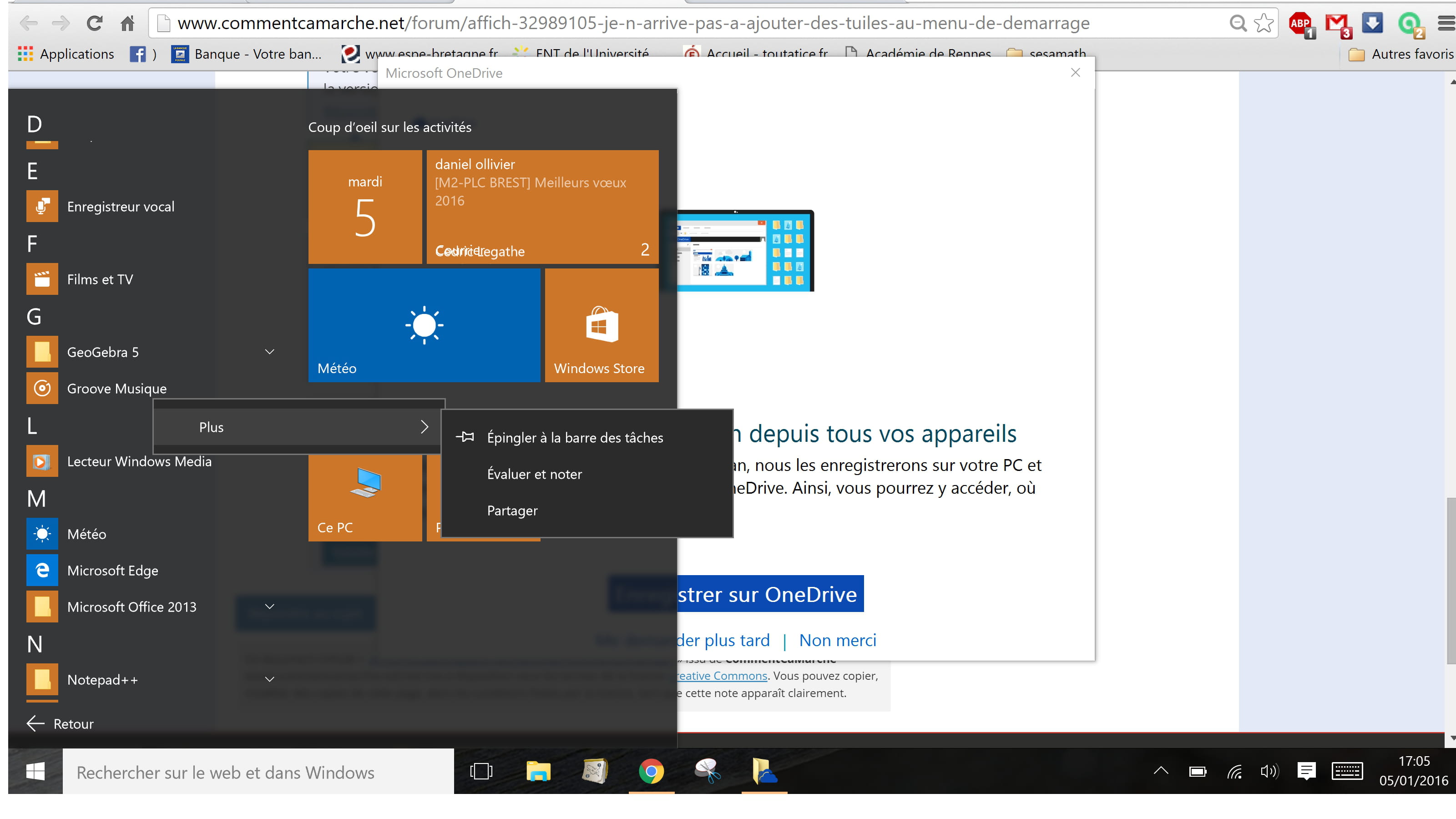Open Autres favoris folder
Screen dimensions: 1456x819
pyautogui.click(x=1400, y=54)
